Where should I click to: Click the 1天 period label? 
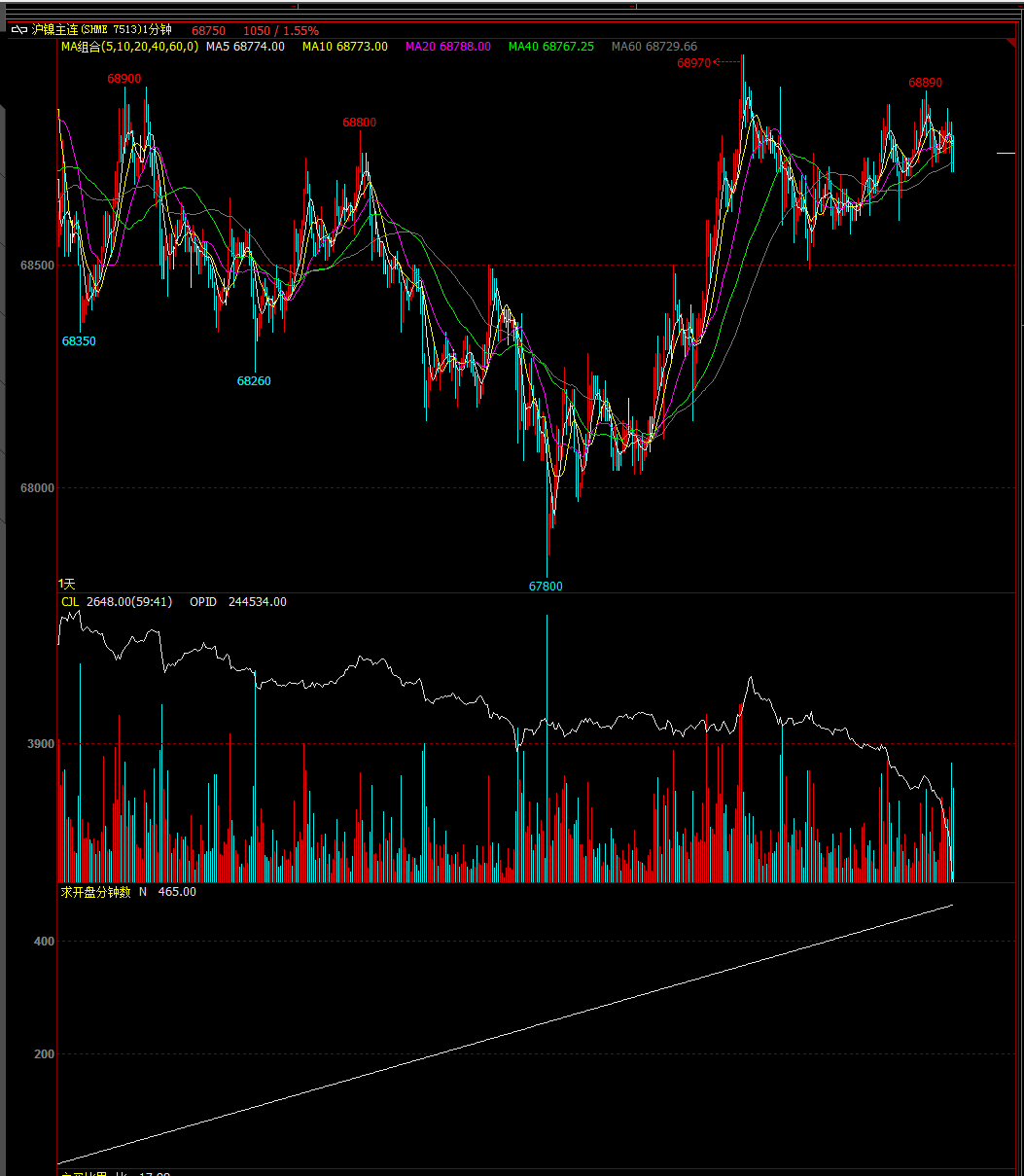[67, 584]
